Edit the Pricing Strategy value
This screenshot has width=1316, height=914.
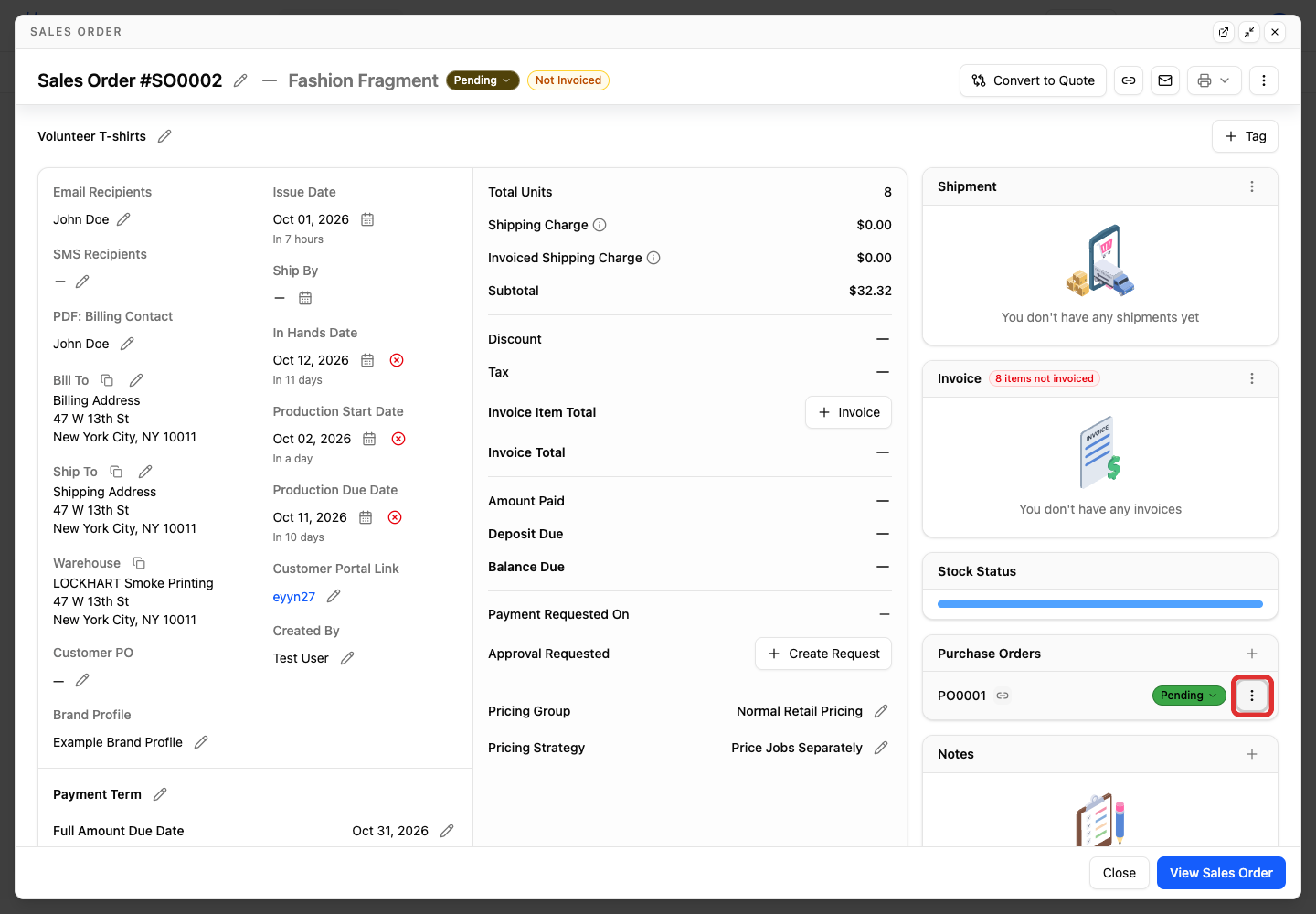(x=881, y=748)
